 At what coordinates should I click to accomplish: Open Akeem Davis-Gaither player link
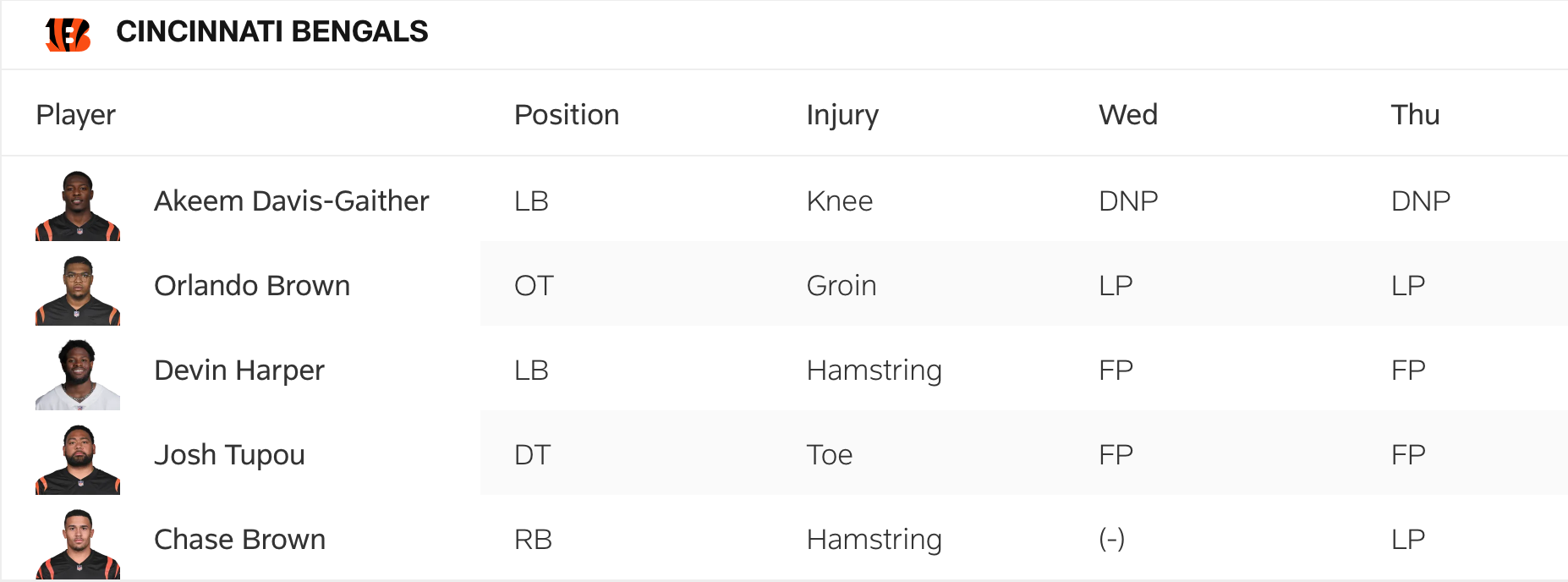tap(291, 201)
